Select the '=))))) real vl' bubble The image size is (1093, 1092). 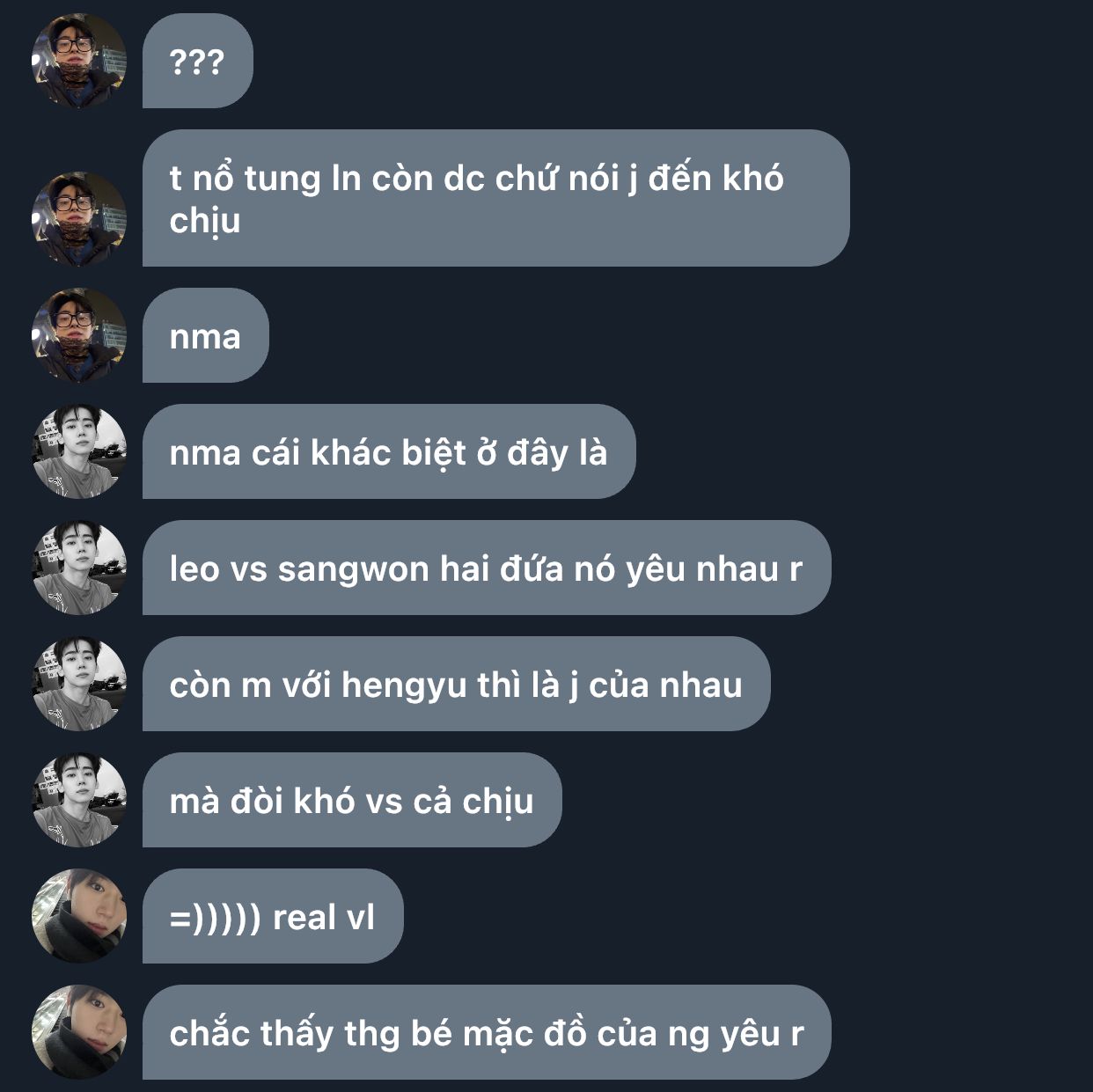273,916
